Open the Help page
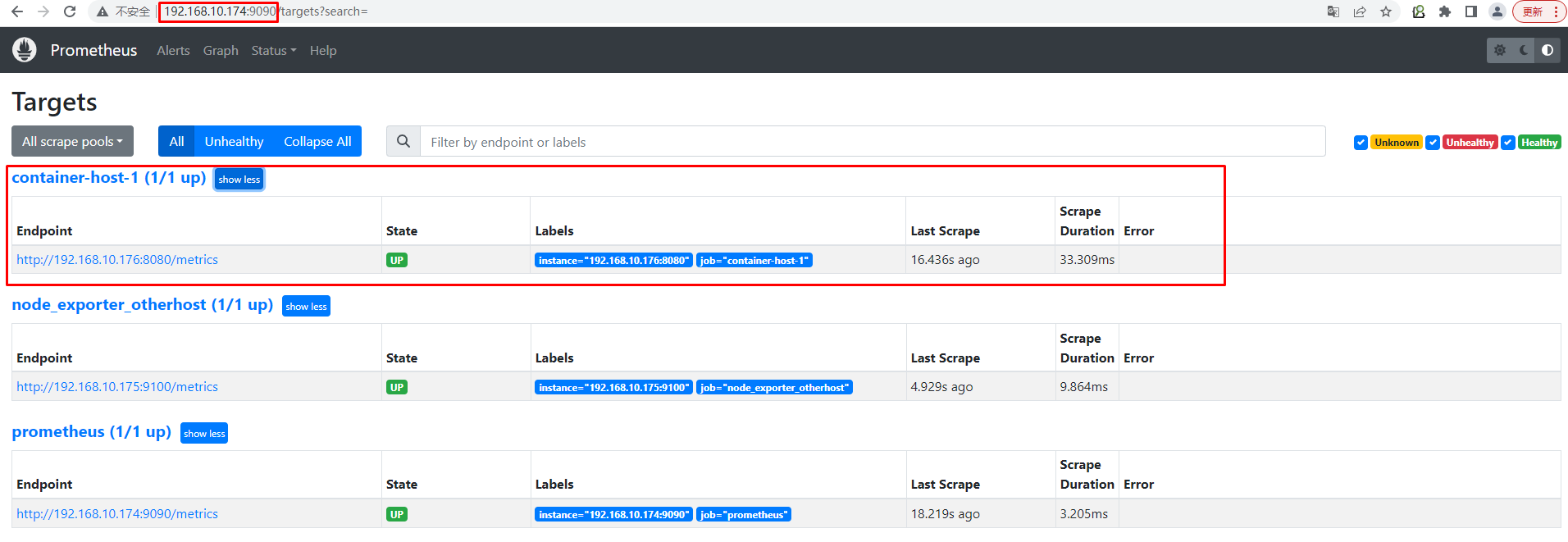Screen dimensions: 1568x542 pos(323,50)
